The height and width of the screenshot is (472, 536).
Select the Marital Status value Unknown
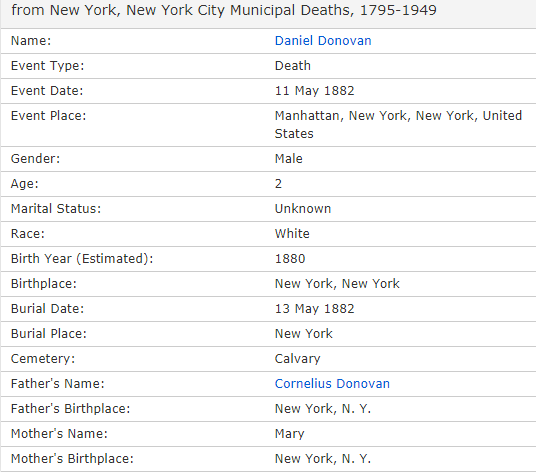point(303,209)
